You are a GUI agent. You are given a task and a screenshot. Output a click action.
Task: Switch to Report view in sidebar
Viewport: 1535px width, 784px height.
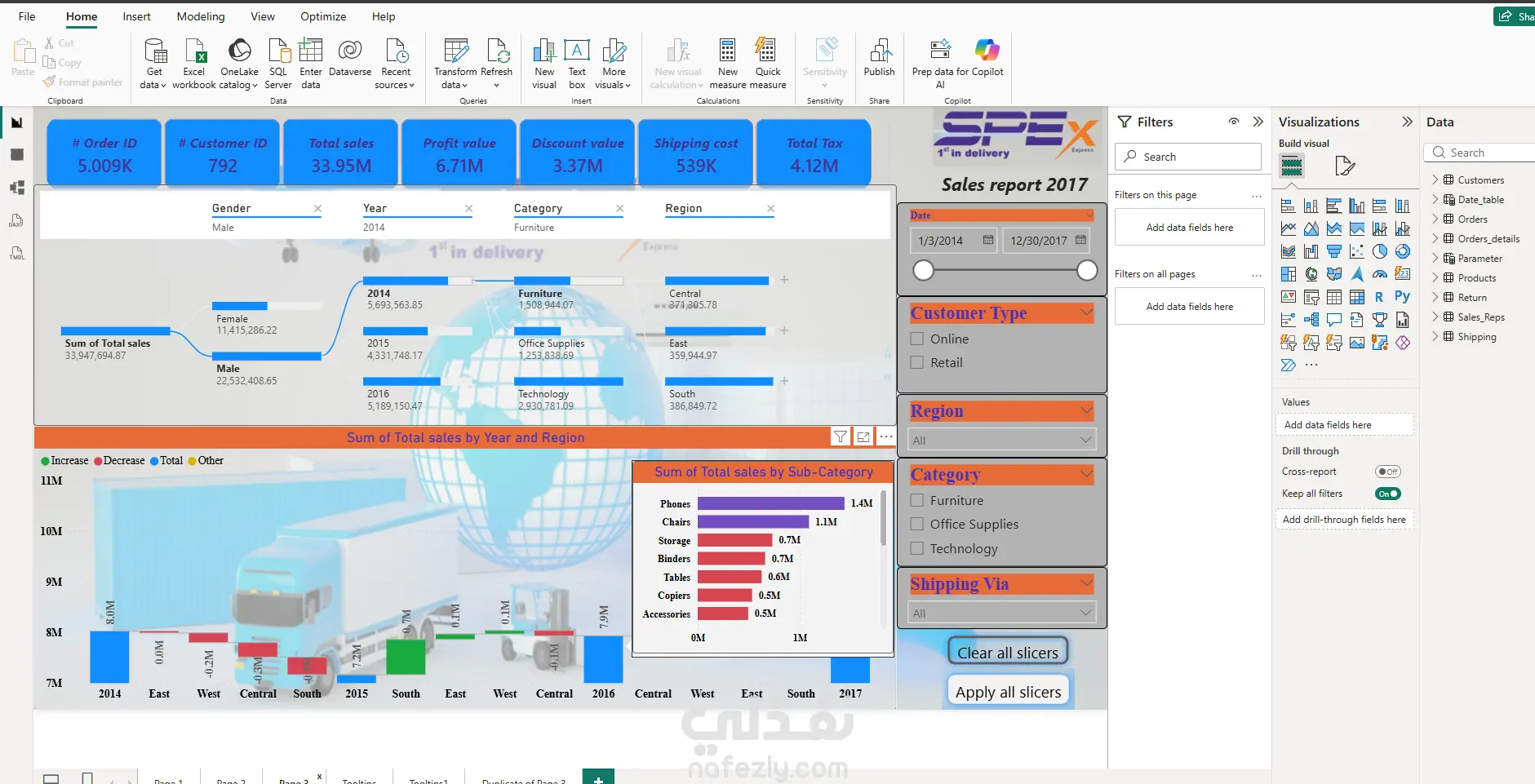point(17,122)
